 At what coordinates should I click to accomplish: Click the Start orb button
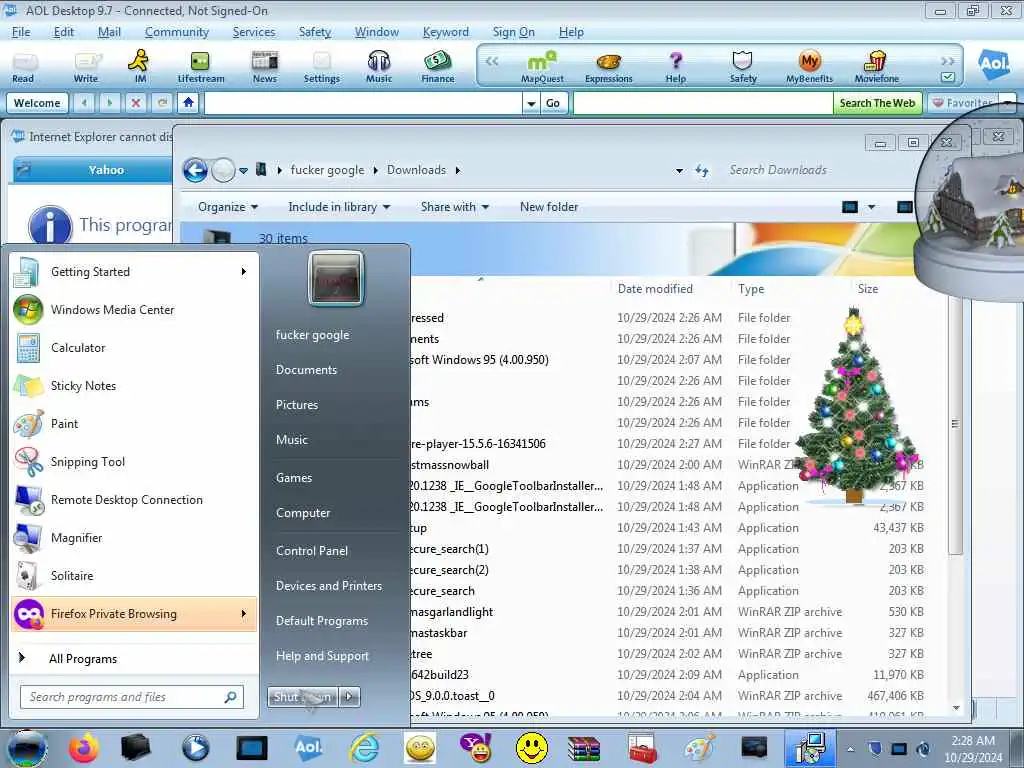coord(27,748)
